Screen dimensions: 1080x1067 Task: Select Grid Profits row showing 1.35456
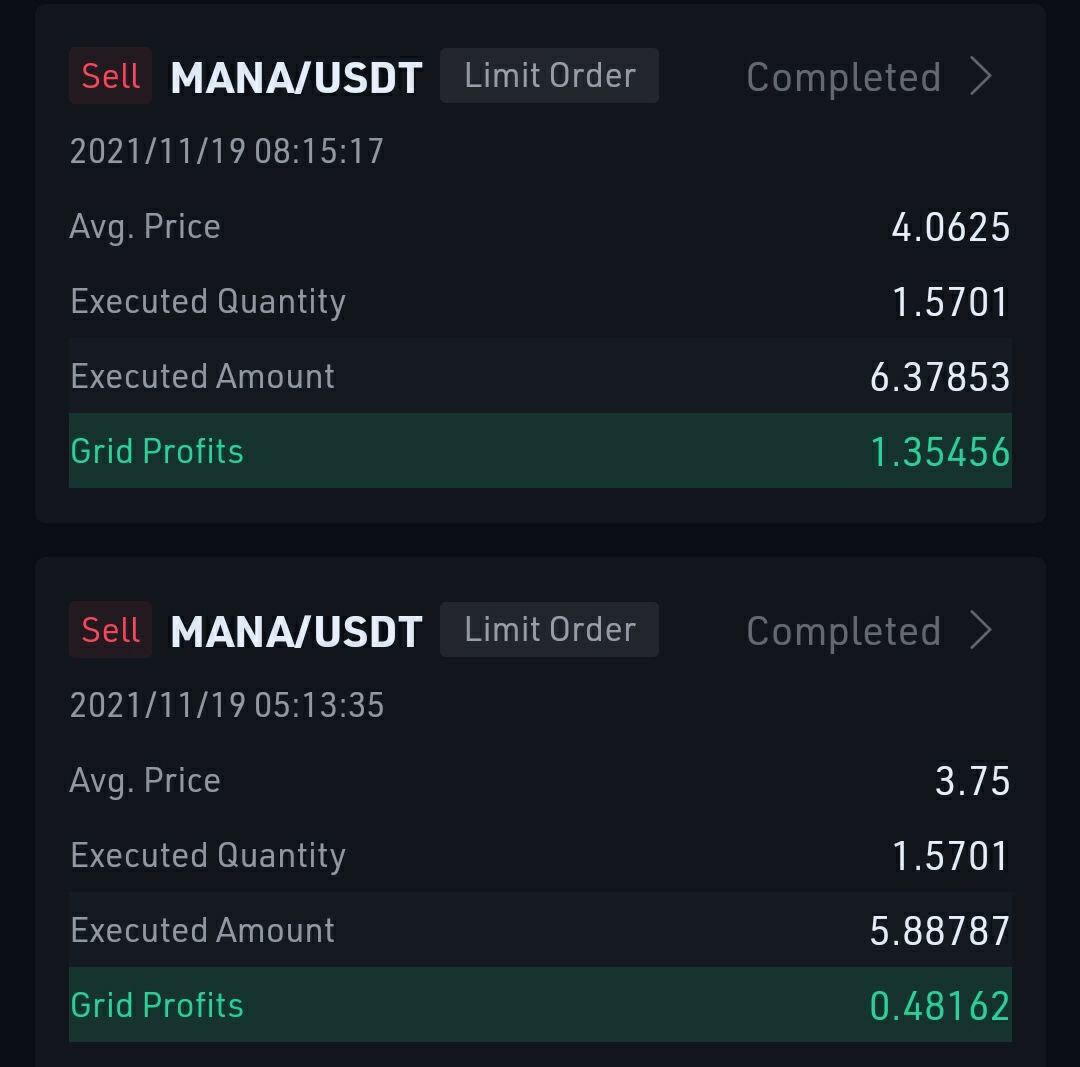pyautogui.click(x=540, y=451)
